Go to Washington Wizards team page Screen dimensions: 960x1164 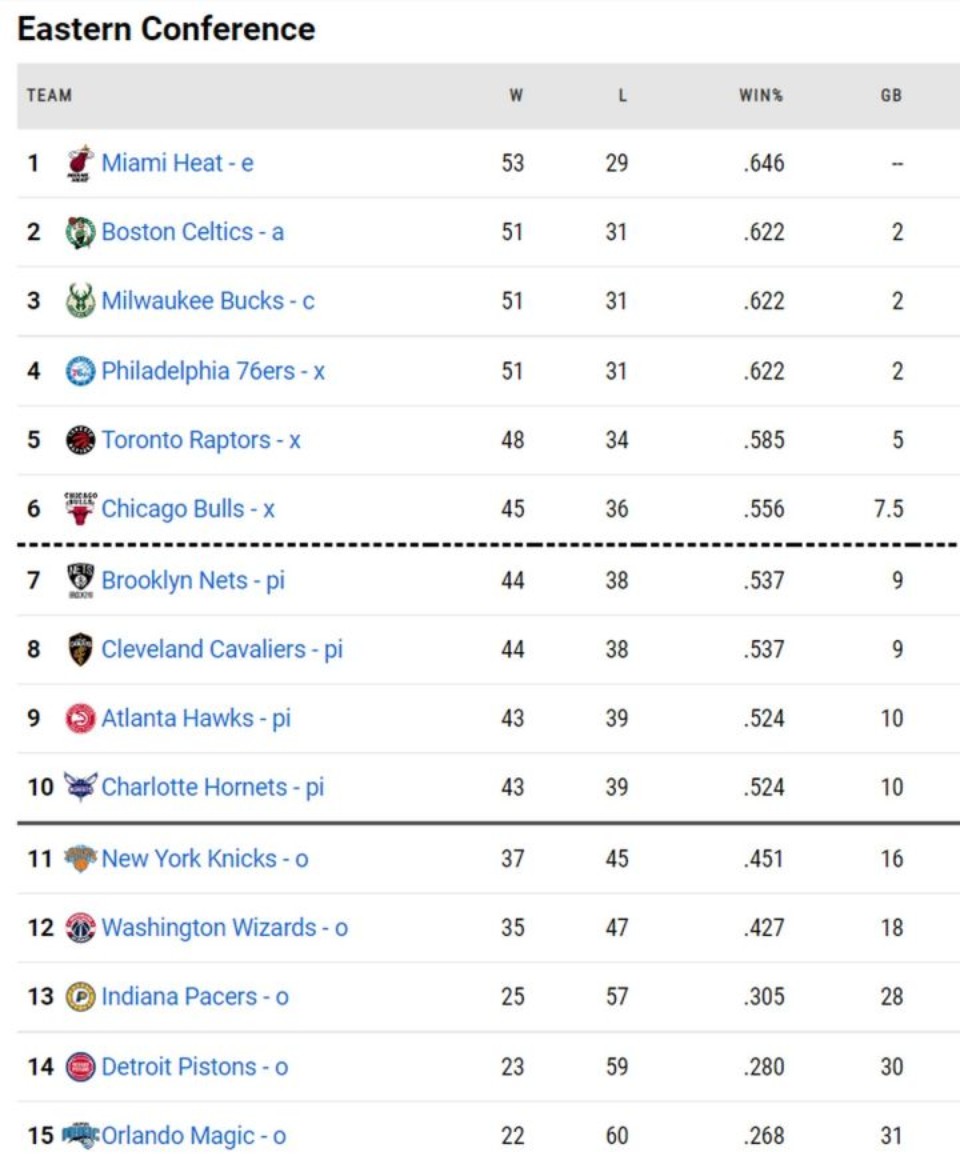click(224, 927)
